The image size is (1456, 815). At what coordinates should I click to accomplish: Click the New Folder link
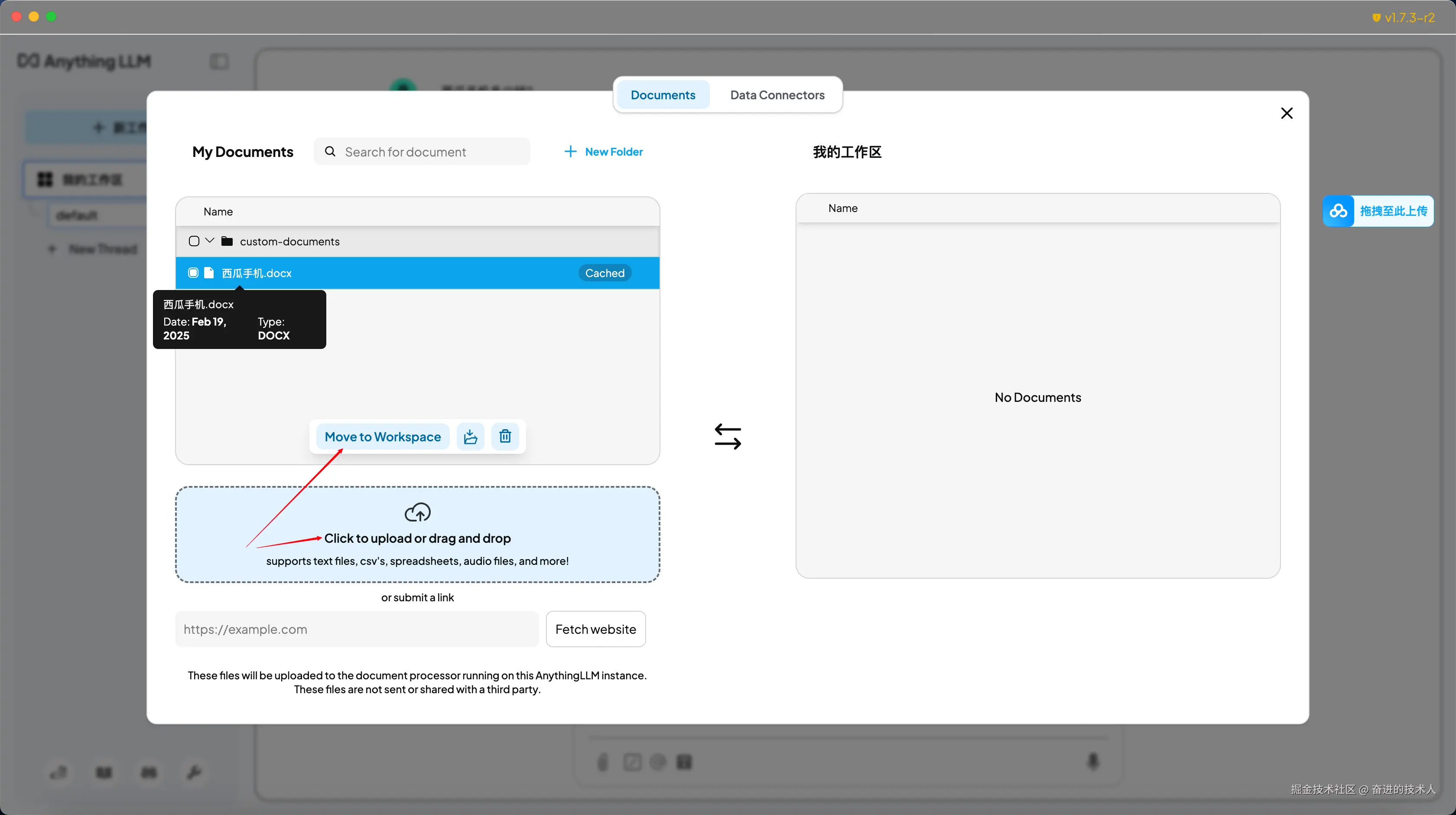pyautogui.click(x=614, y=152)
